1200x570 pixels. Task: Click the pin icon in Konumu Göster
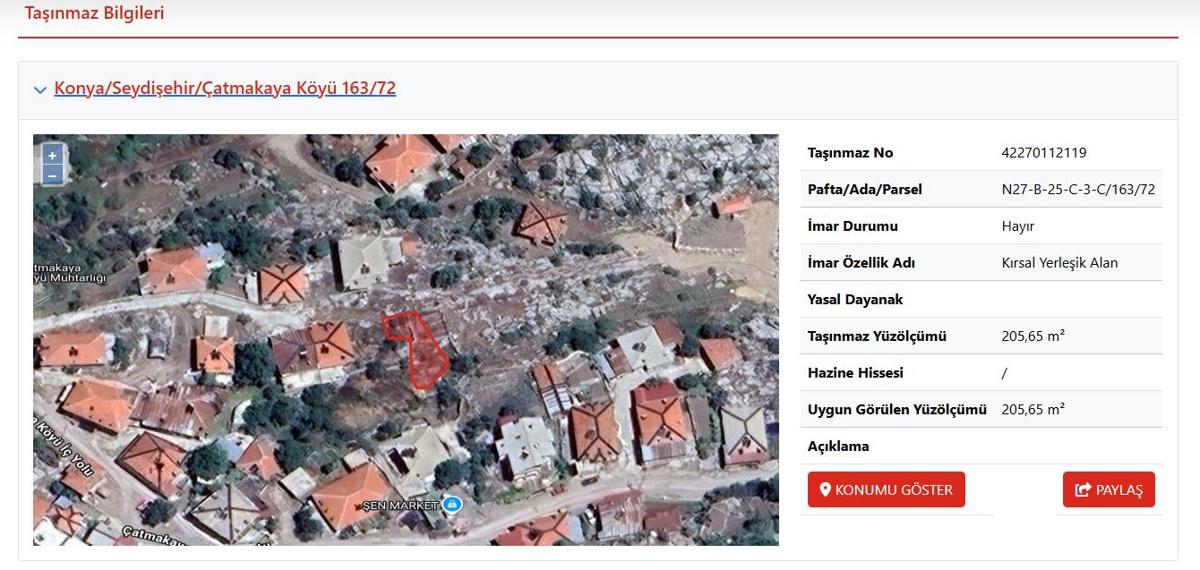coord(825,490)
